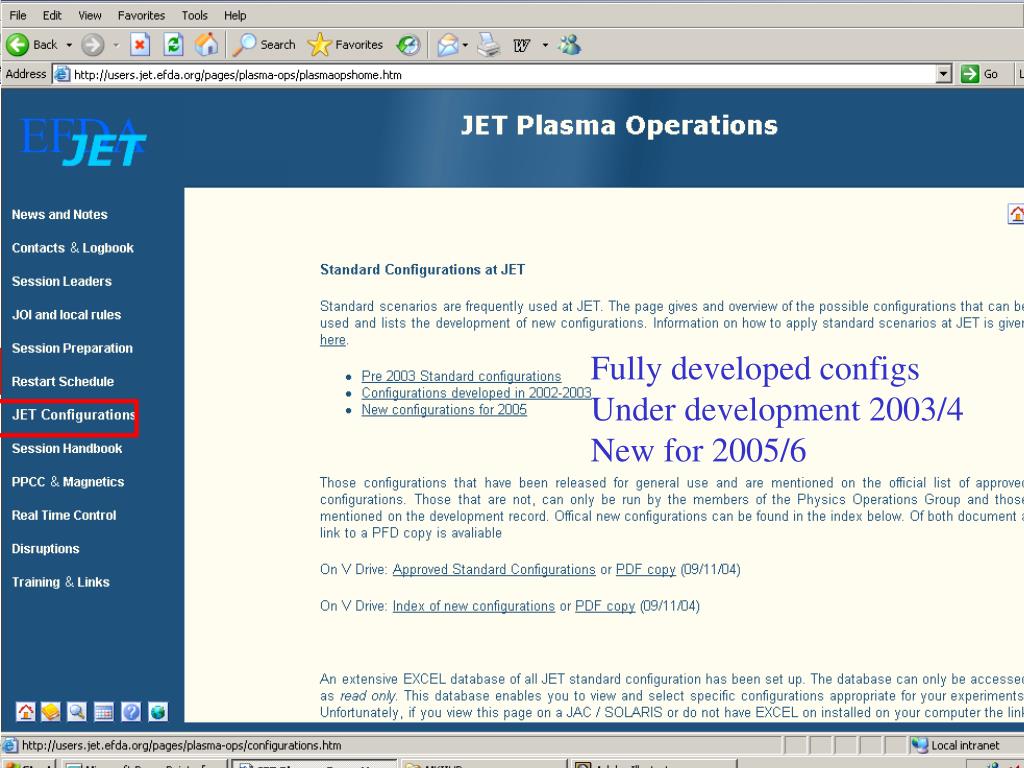
Task: Follow the 'here' link in intro paragraph
Action: [x=332, y=340]
